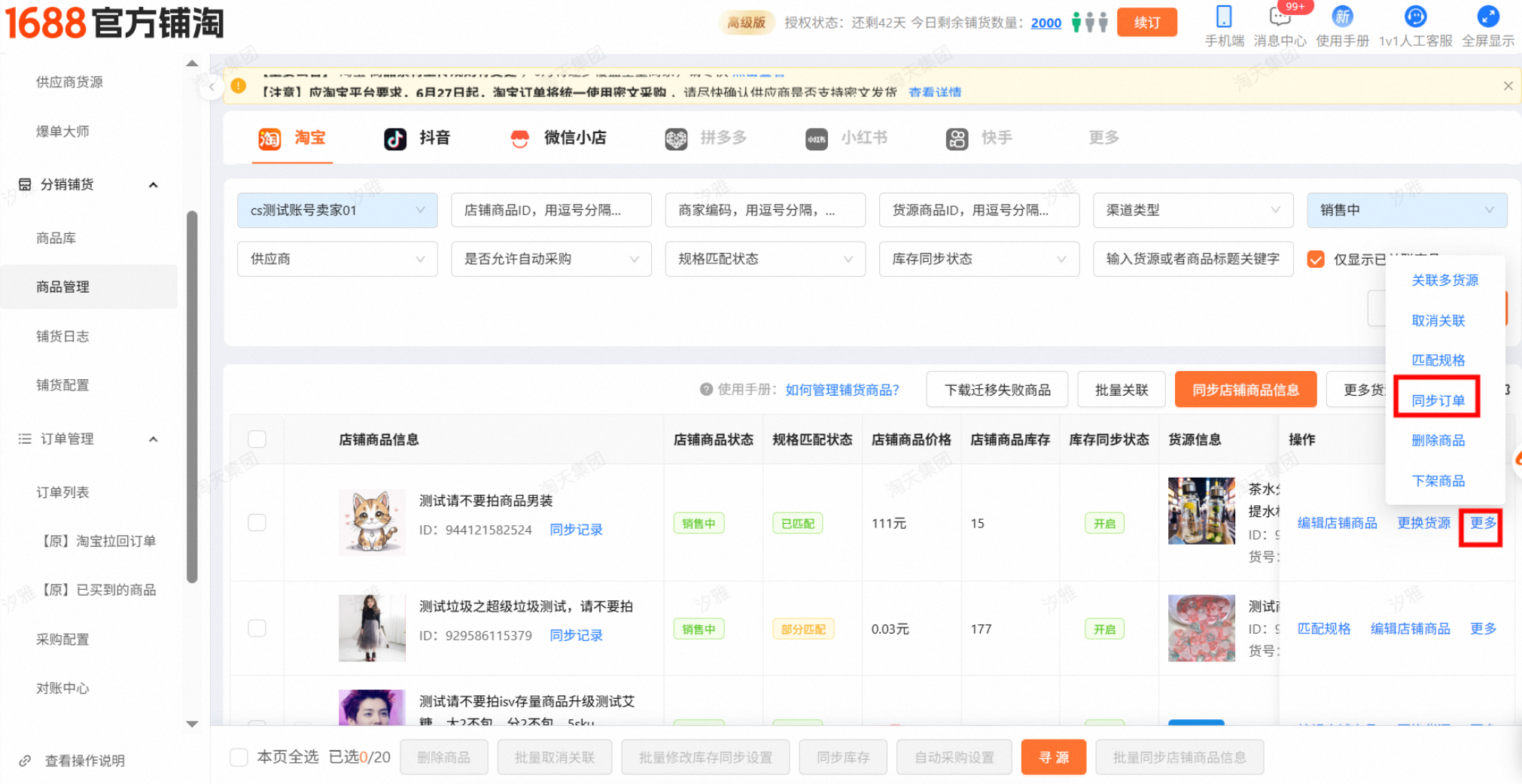Open the 如何管理铺货商品 link
Image resolution: width=1522 pixels, height=784 pixels.
pyautogui.click(x=842, y=390)
